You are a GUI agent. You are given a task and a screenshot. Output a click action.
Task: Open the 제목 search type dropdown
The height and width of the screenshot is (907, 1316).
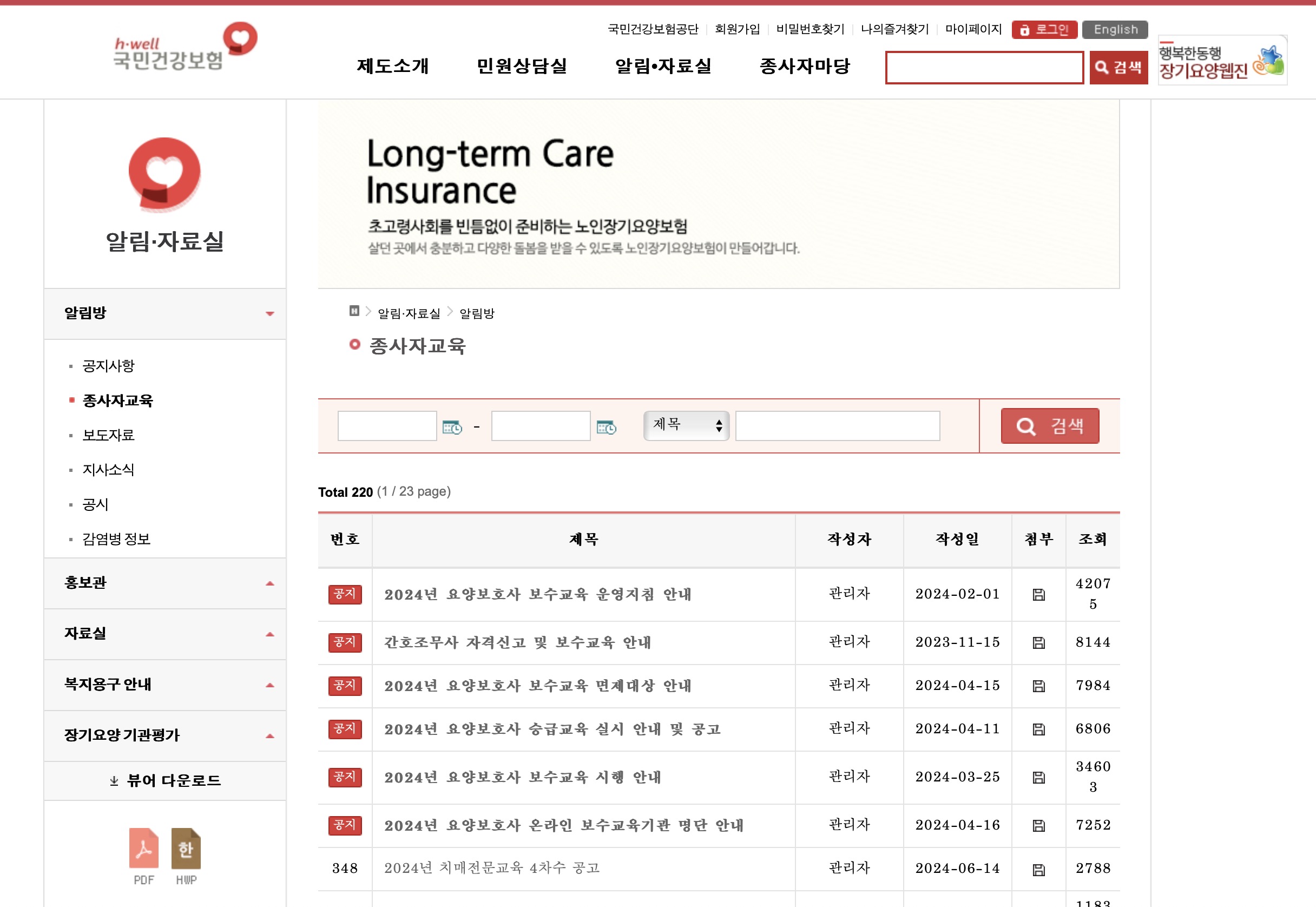(686, 425)
